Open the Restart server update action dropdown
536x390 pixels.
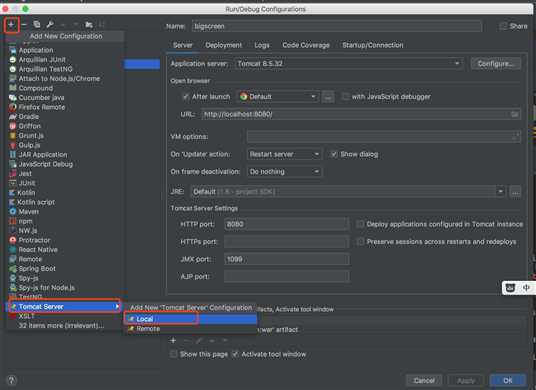click(284, 154)
